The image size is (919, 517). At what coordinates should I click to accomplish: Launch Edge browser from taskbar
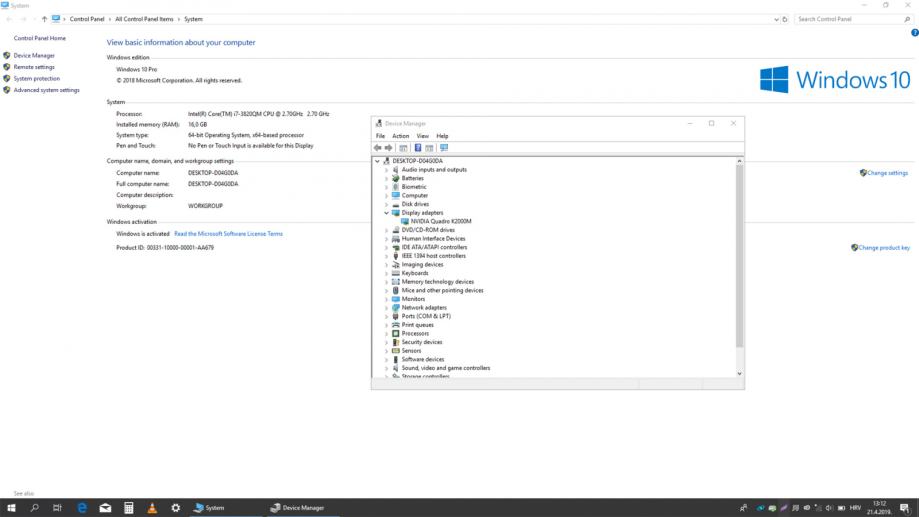82,508
